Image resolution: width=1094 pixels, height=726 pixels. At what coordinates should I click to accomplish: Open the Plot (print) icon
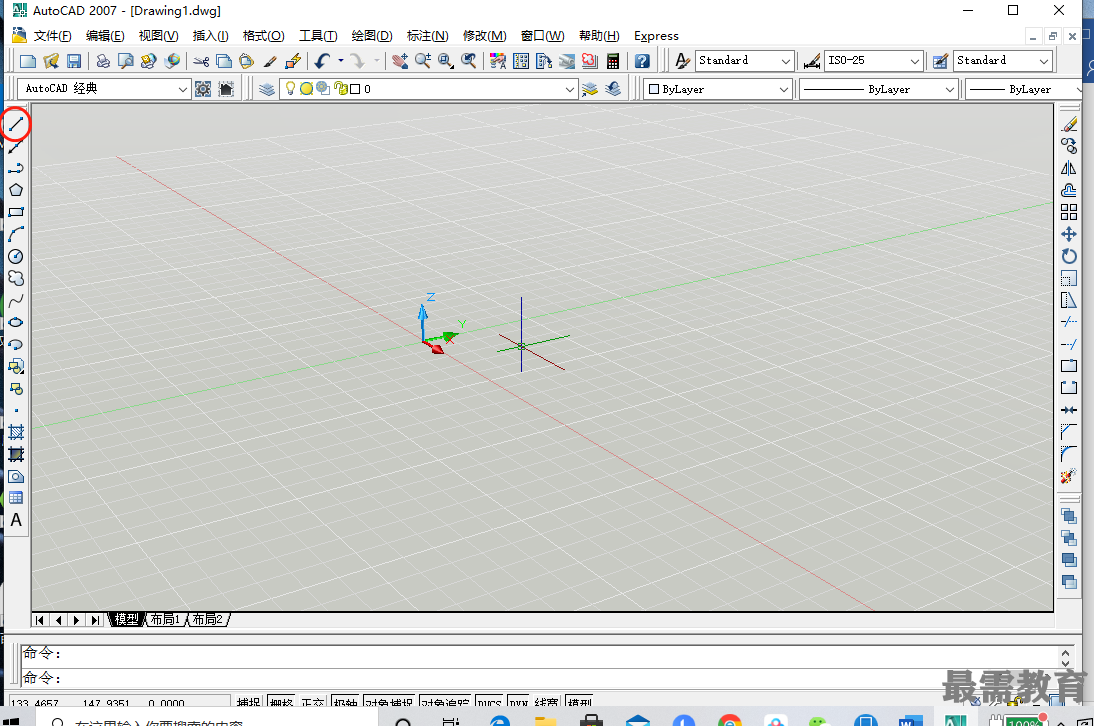(103, 61)
